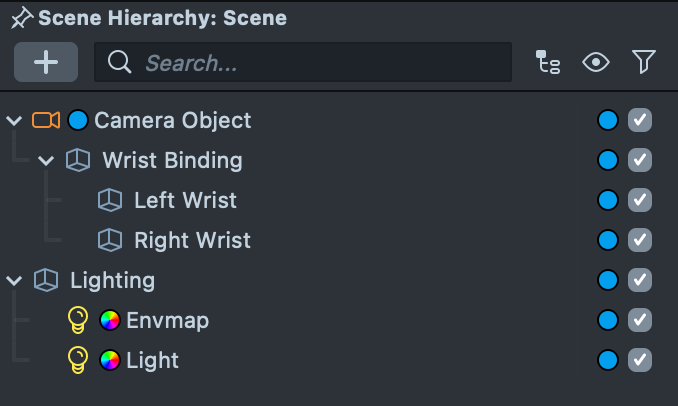Click the hierarchy tree view icon
Image resolution: width=678 pixels, height=406 pixels.
click(549, 63)
